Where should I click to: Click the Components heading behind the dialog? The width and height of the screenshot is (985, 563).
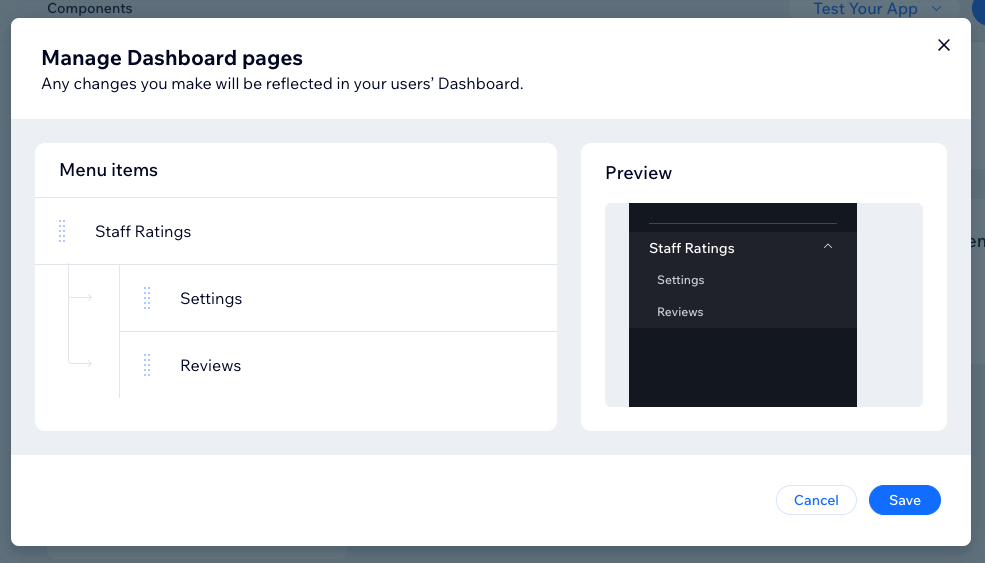90,8
